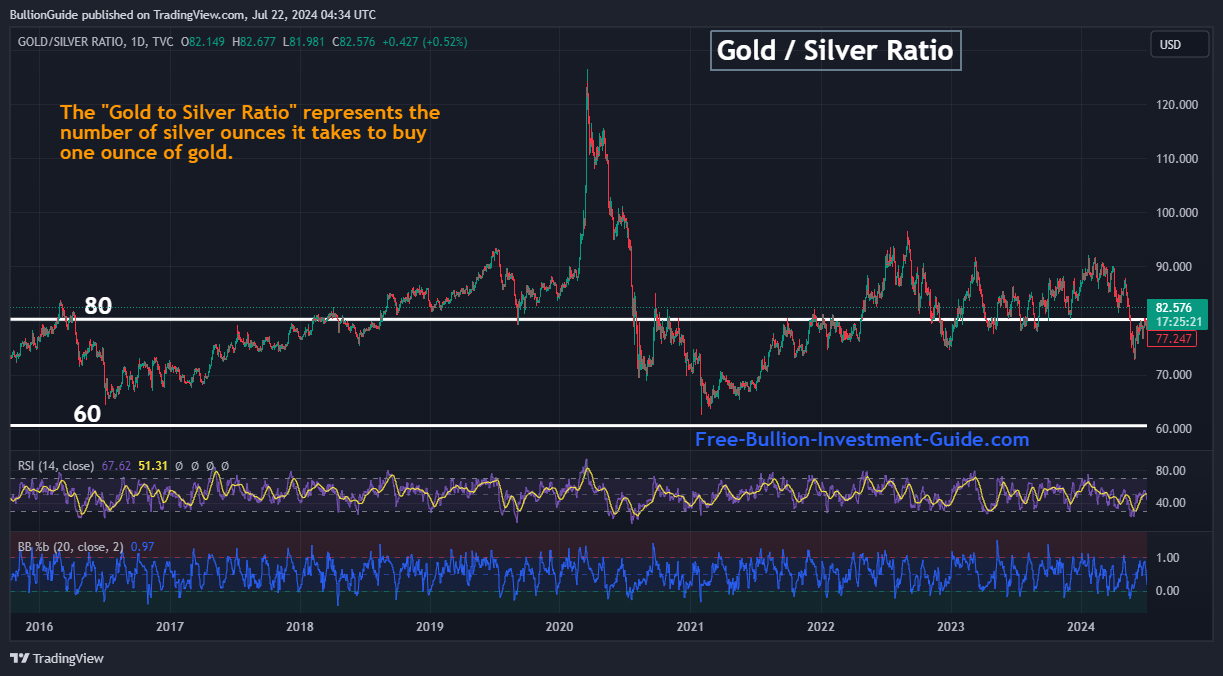Click the BB %b (20, close, 2) label
The width and height of the screenshot is (1223, 676).
[70, 546]
